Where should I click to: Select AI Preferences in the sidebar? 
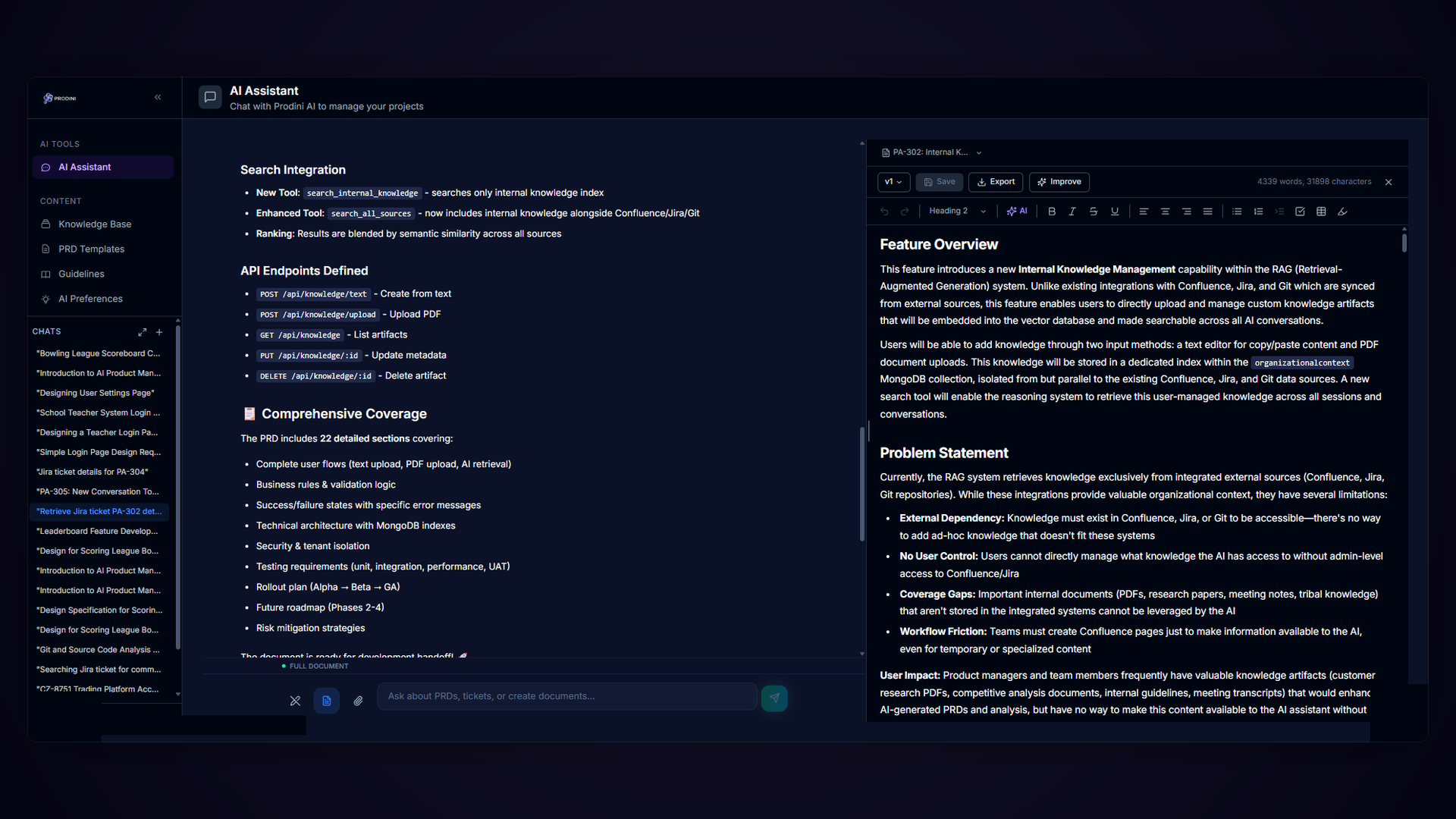90,299
